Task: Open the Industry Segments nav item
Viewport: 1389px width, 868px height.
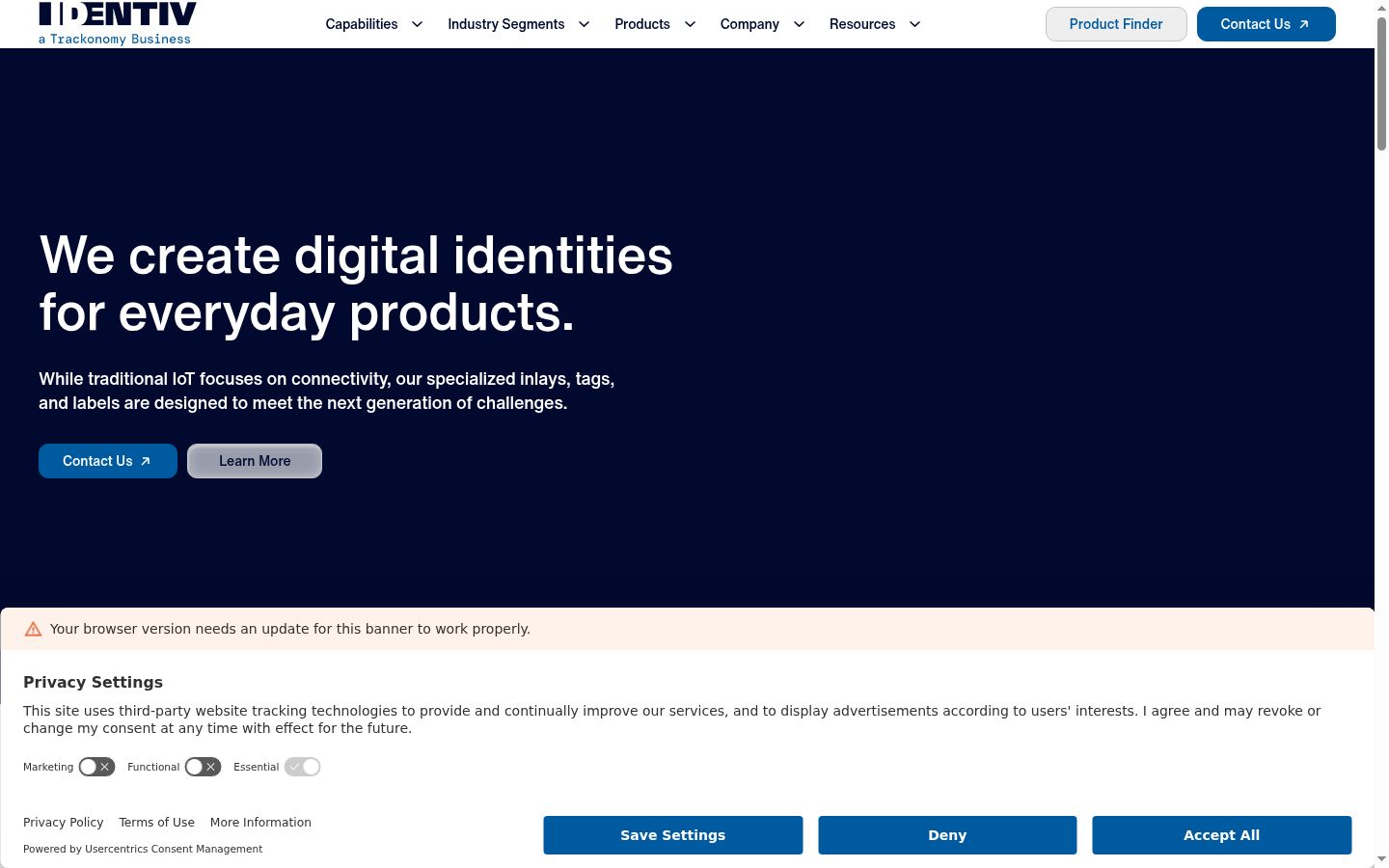Action: (x=506, y=24)
